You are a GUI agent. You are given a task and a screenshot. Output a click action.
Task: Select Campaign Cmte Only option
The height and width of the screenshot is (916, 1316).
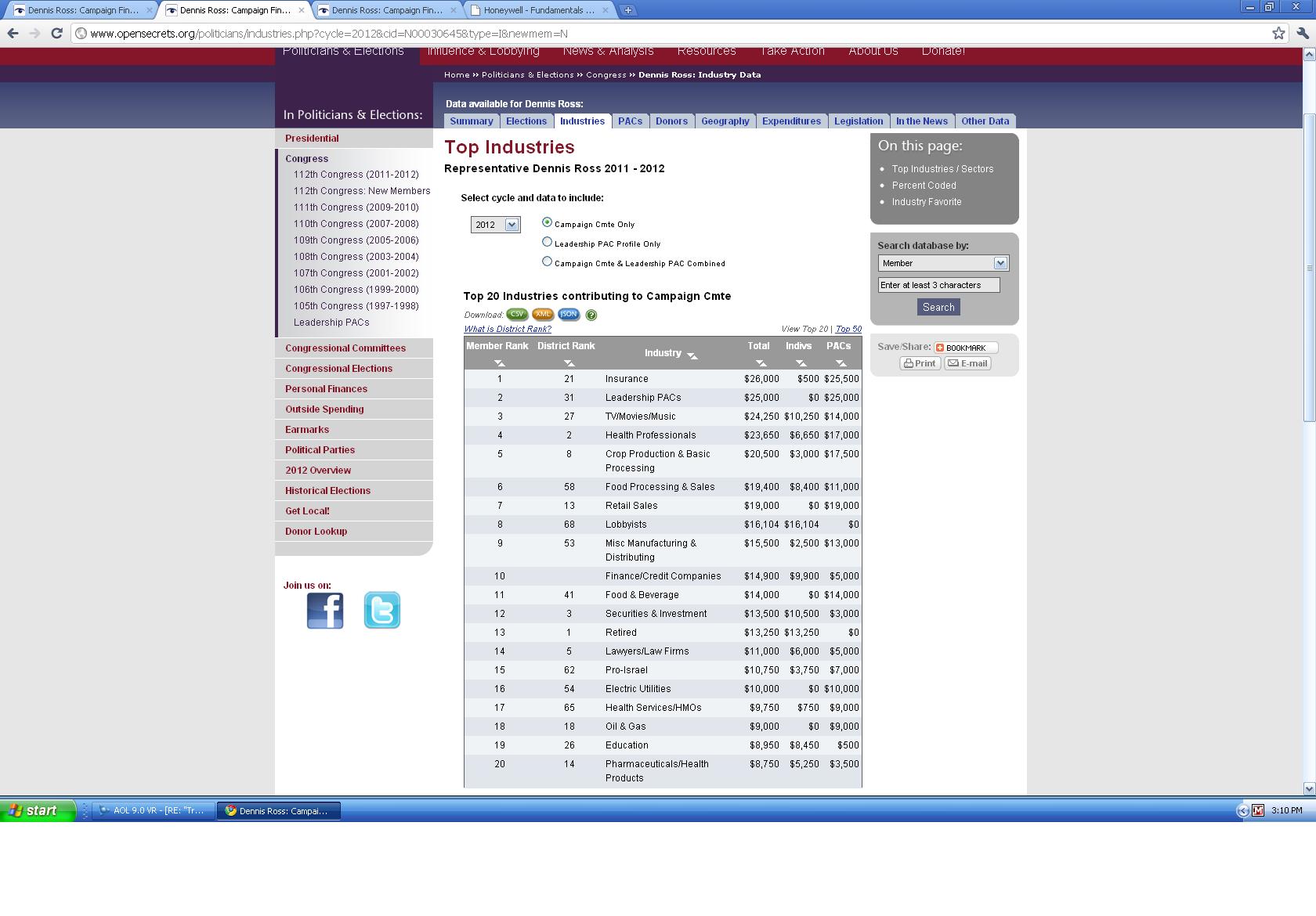(547, 222)
